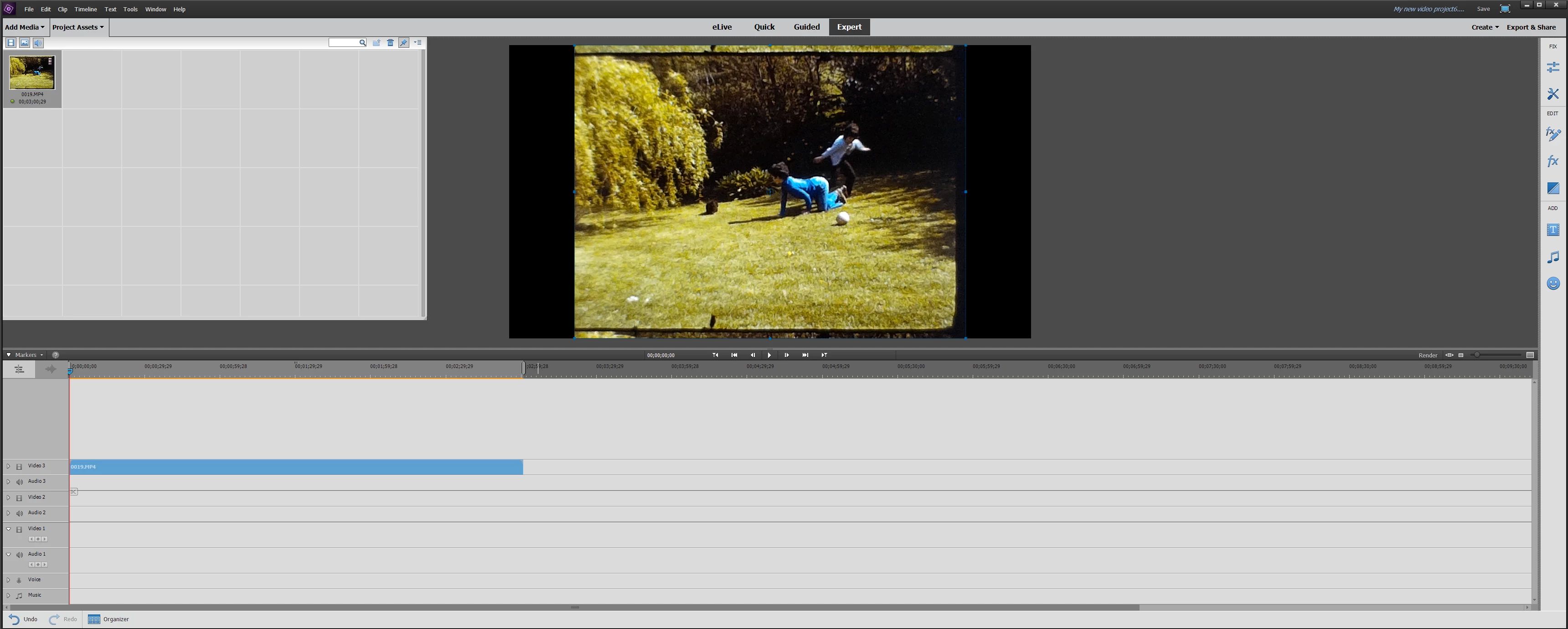Open the Titles and Text icon

(1553, 230)
